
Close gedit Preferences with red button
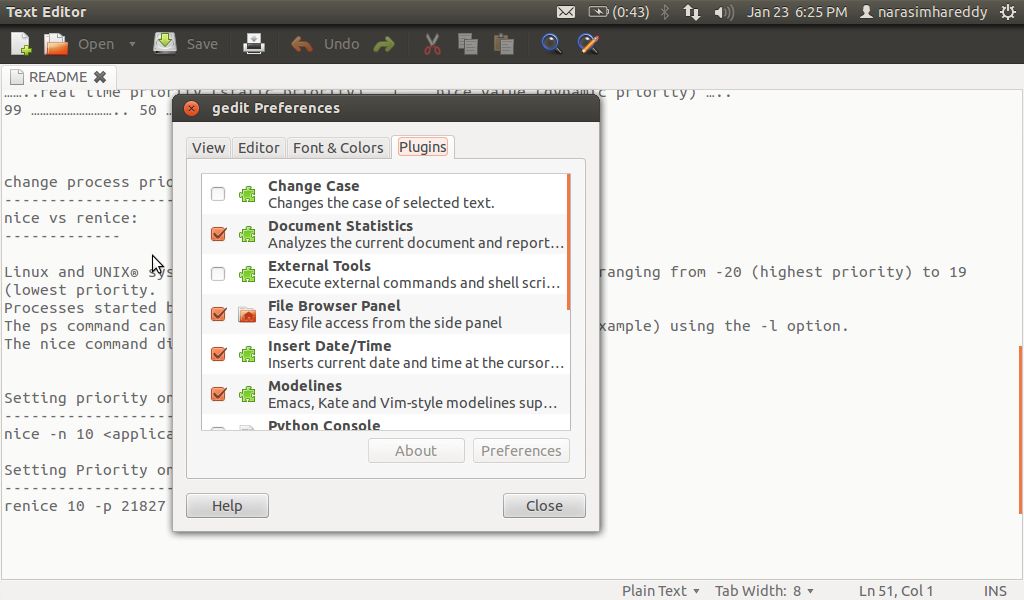pyautogui.click(x=191, y=108)
